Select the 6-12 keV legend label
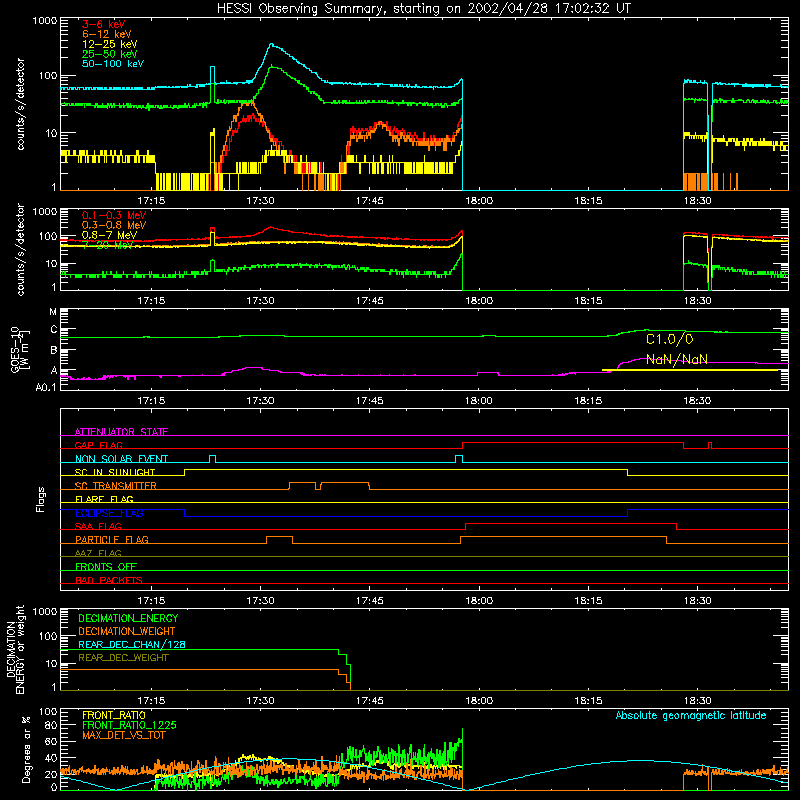This screenshot has width=800, height=800. (107, 34)
